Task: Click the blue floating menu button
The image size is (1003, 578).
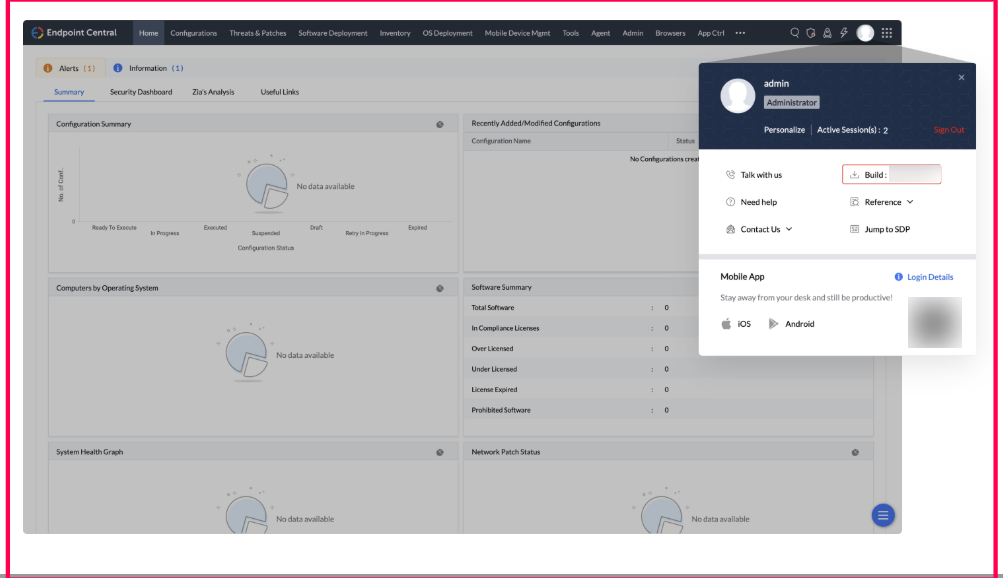Action: click(883, 515)
